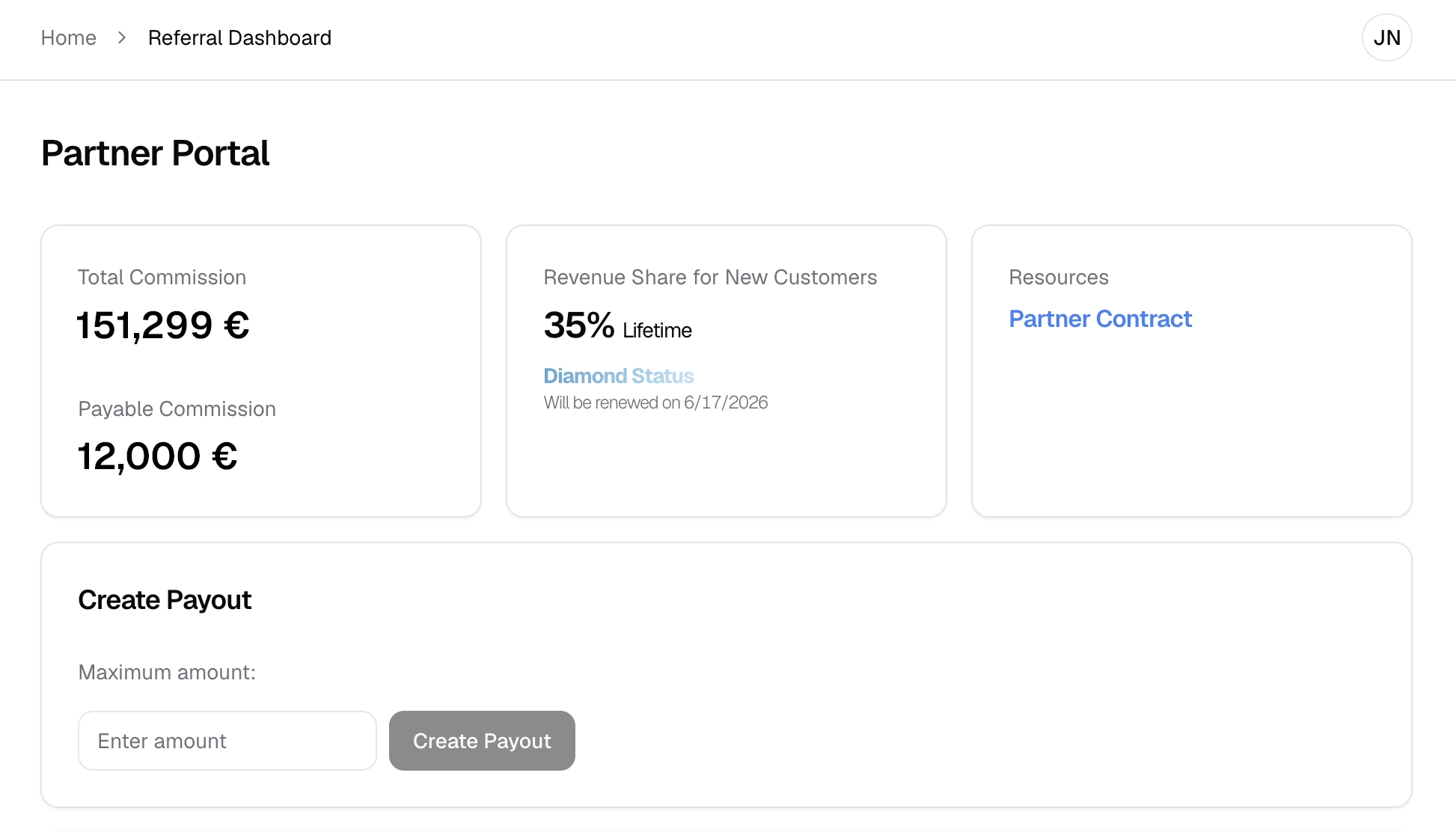Click the 35% Lifetime revenue share text
The image size is (1456, 832).
tap(578, 325)
